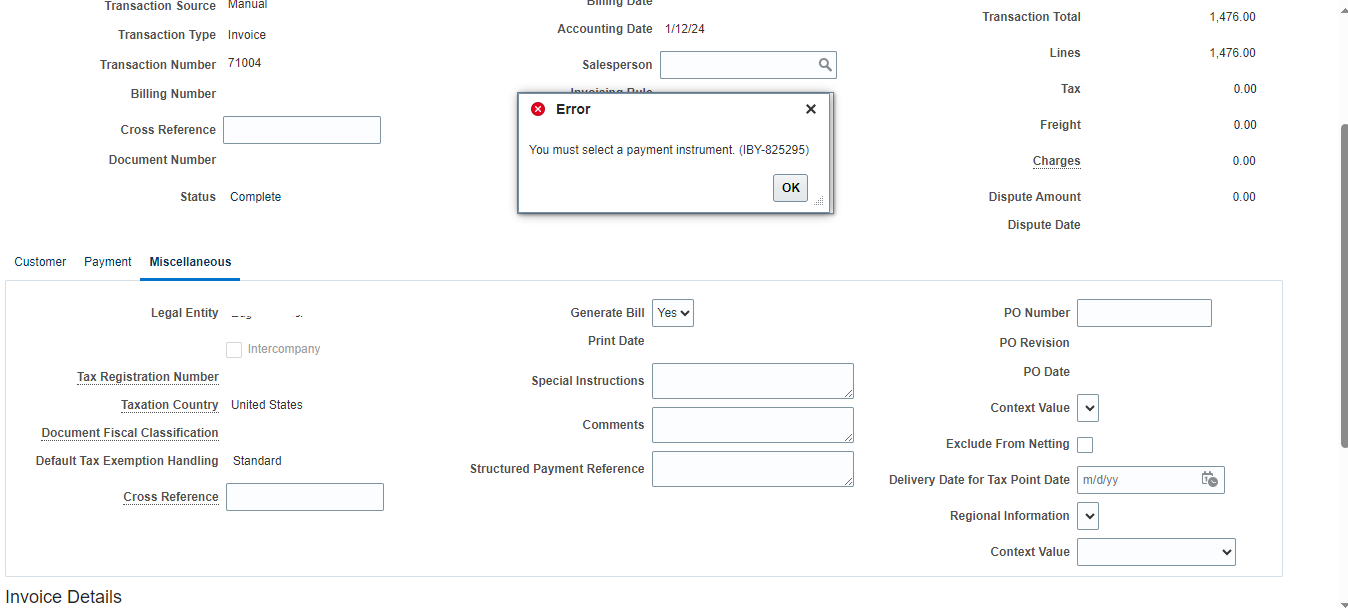
Task: Open the Generate Bill dropdown
Action: click(x=672, y=312)
